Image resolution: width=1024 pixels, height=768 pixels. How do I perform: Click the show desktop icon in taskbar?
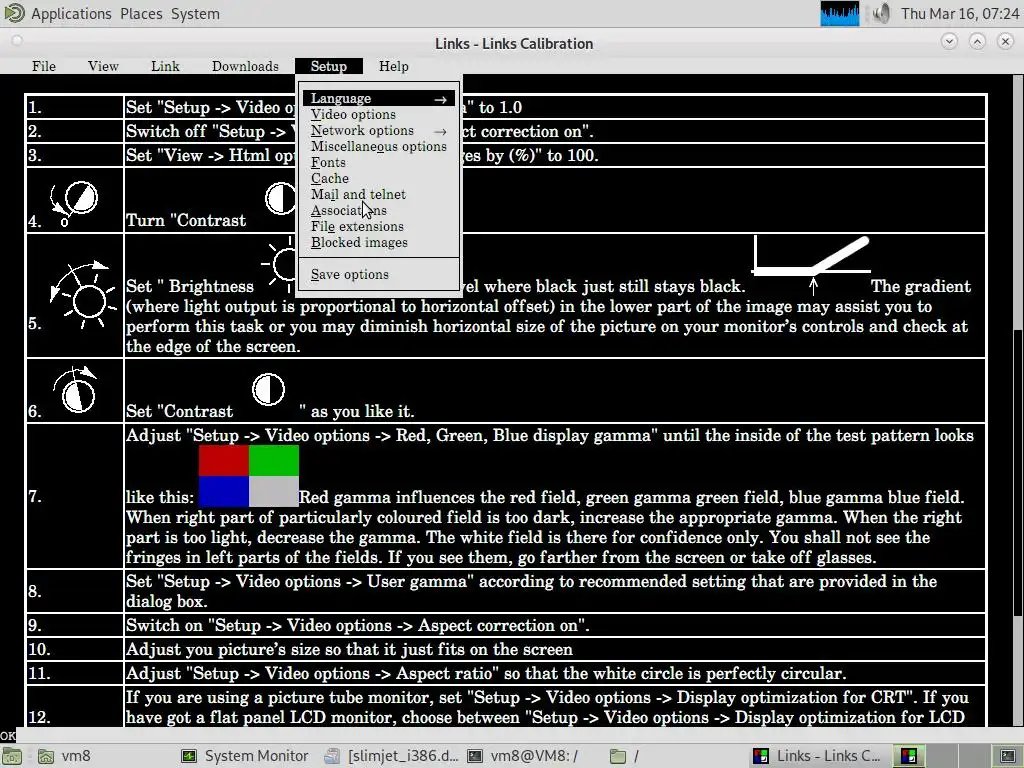[11, 756]
